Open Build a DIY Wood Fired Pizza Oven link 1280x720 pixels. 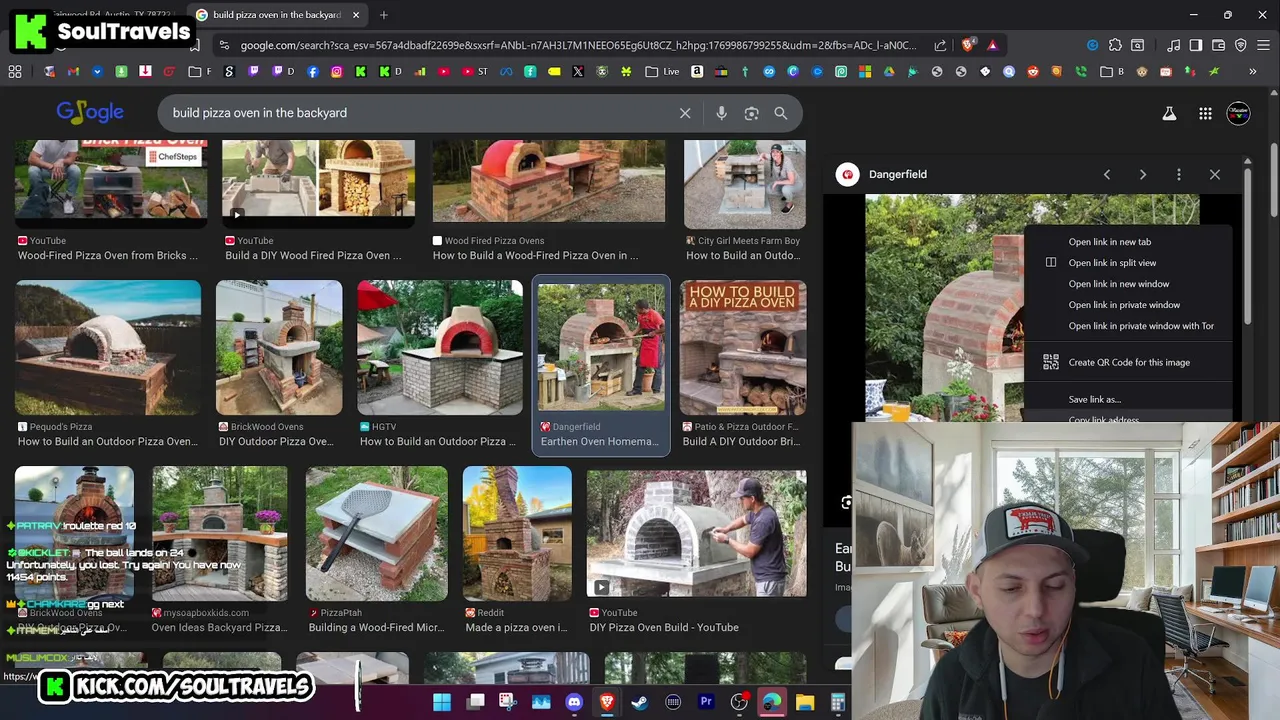(313, 255)
